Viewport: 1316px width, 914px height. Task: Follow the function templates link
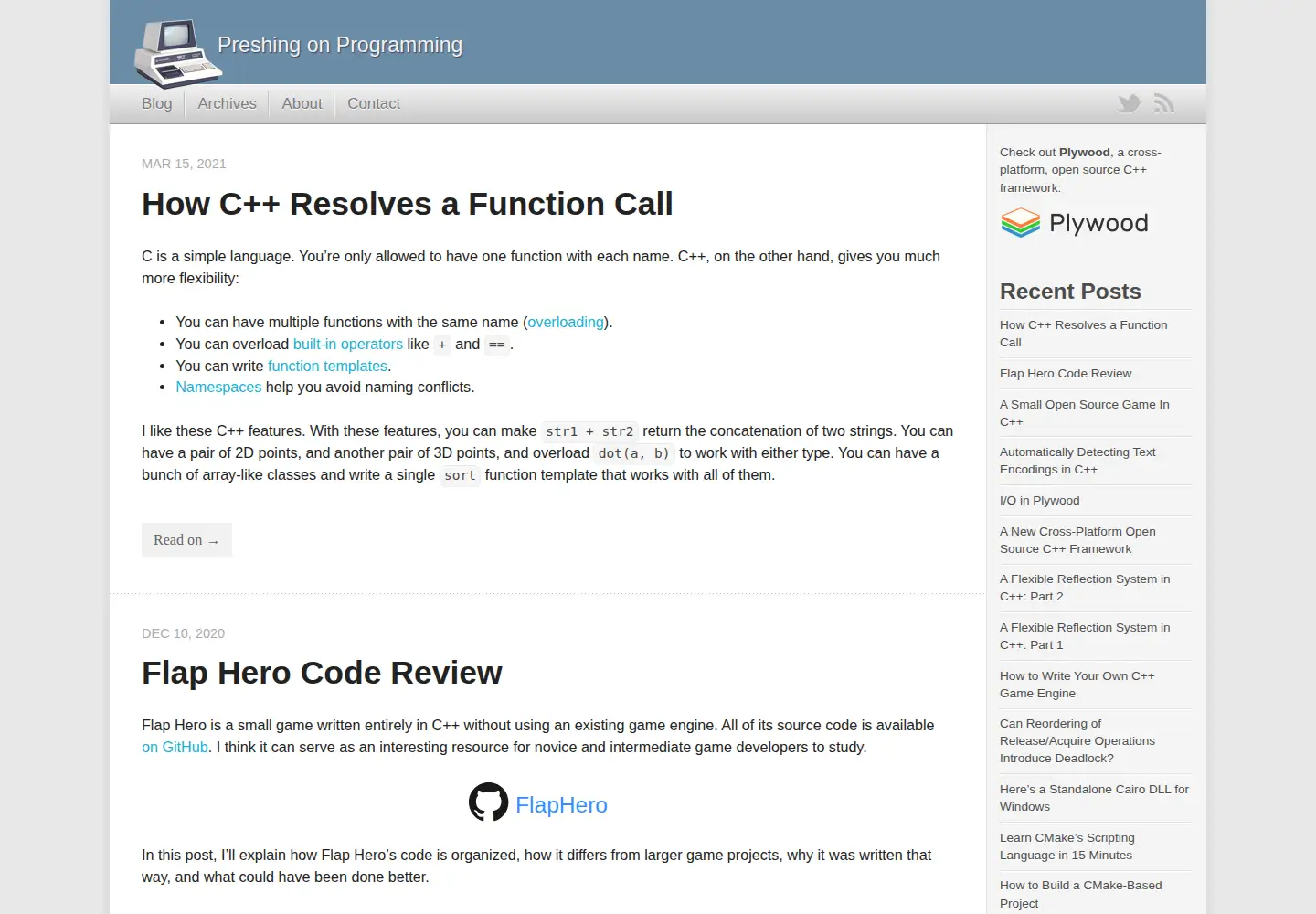point(327,366)
